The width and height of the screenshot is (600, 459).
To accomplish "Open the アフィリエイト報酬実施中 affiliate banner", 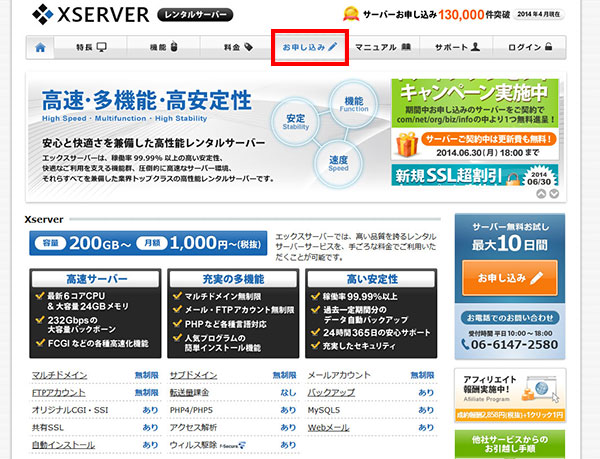I will [x=510, y=396].
